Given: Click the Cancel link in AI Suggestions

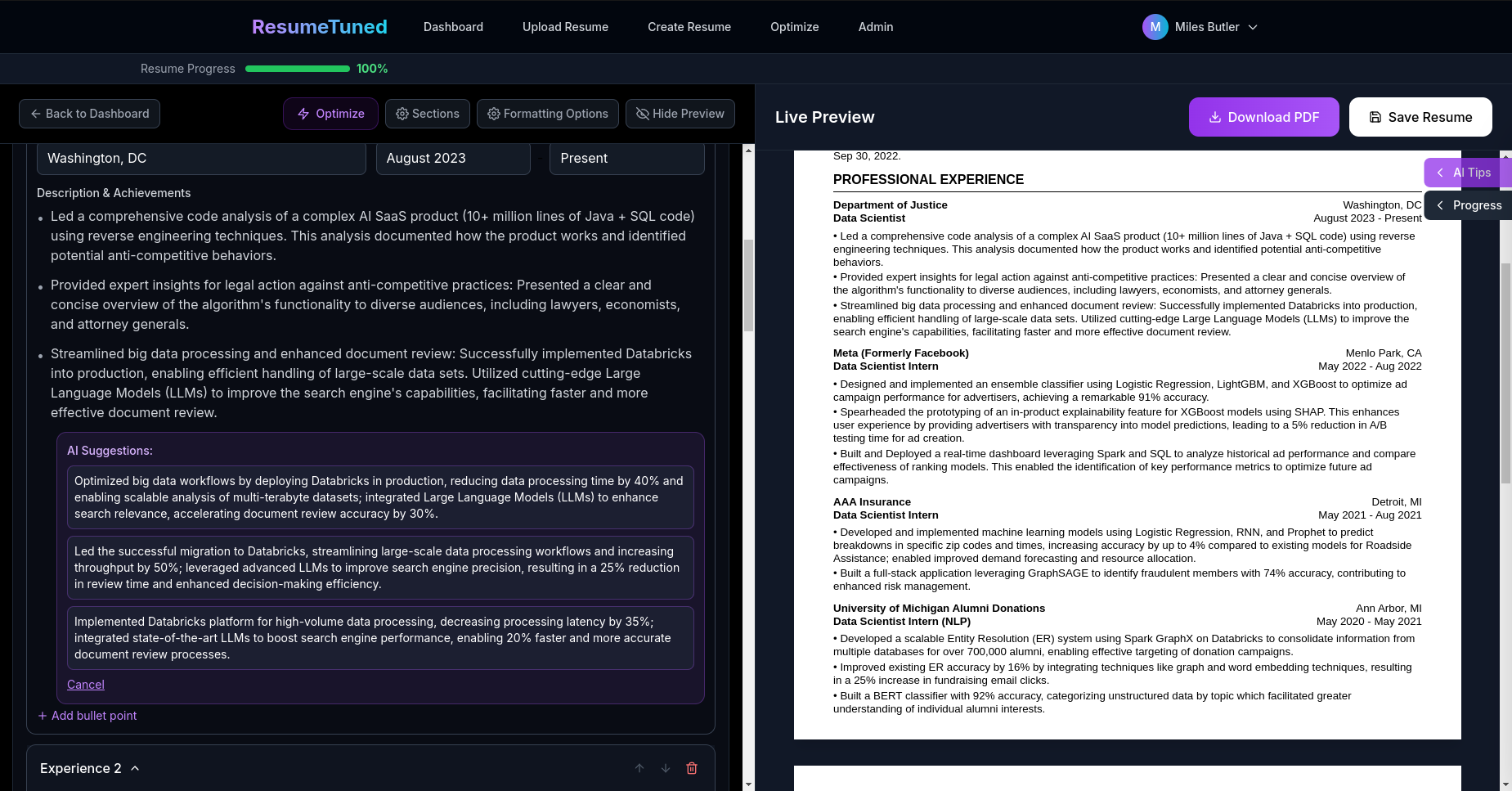Looking at the screenshot, I should (x=86, y=685).
